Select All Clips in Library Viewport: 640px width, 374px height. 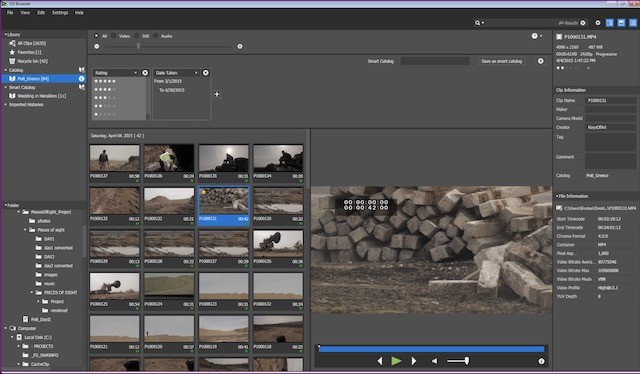tap(32, 43)
